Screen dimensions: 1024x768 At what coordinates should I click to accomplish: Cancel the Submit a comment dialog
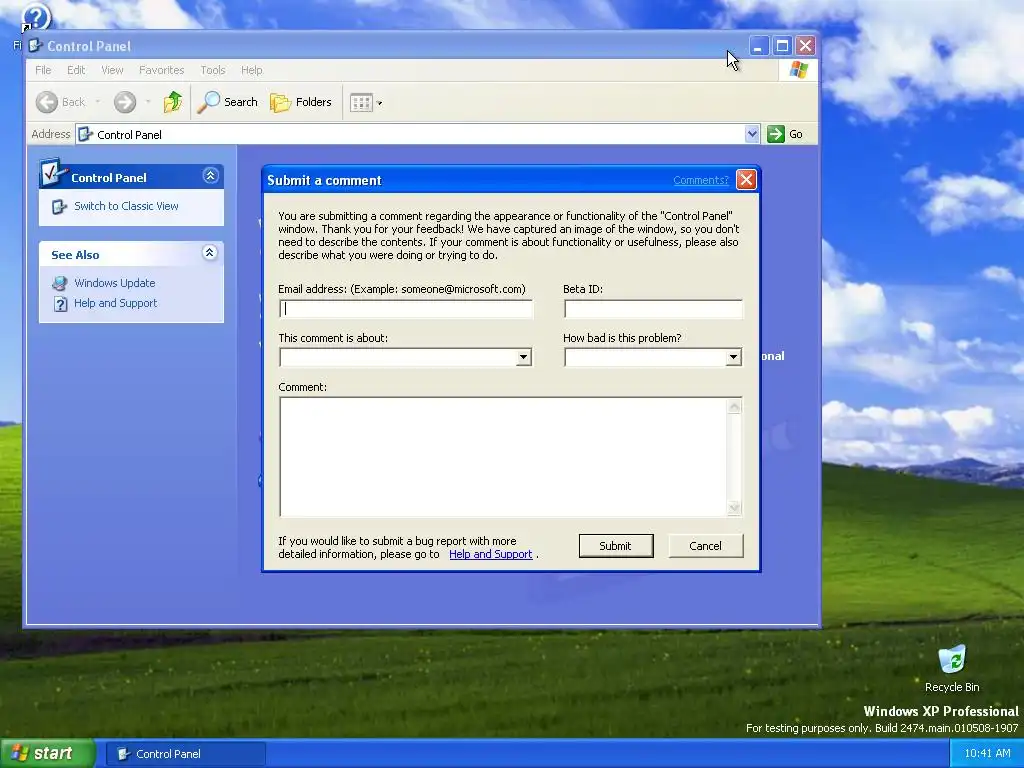[x=705, y=546]
